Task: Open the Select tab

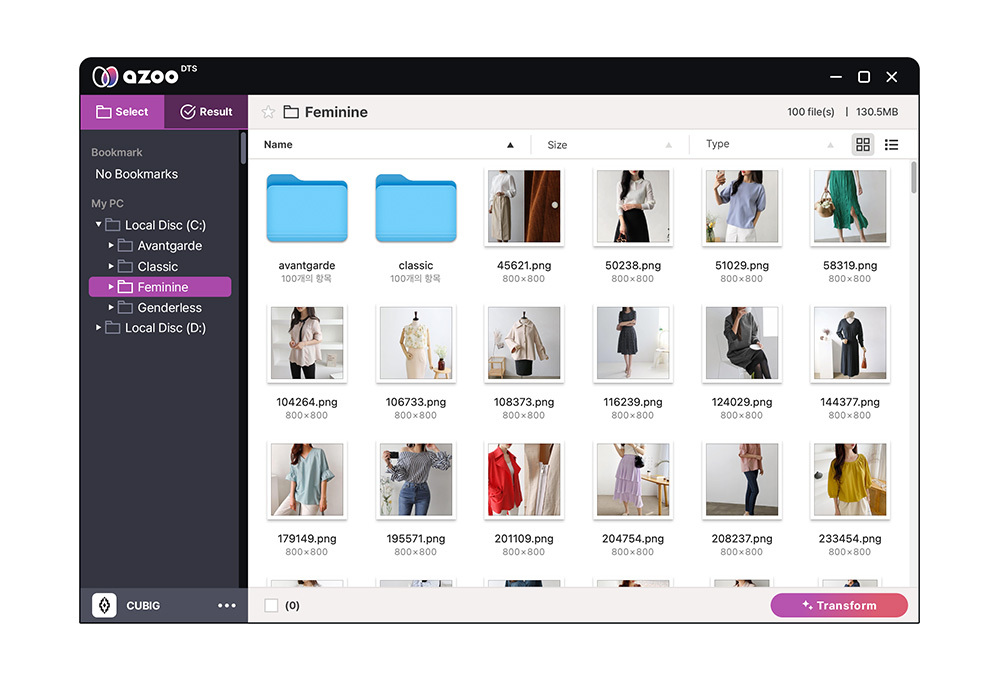Action: point(122,112)
